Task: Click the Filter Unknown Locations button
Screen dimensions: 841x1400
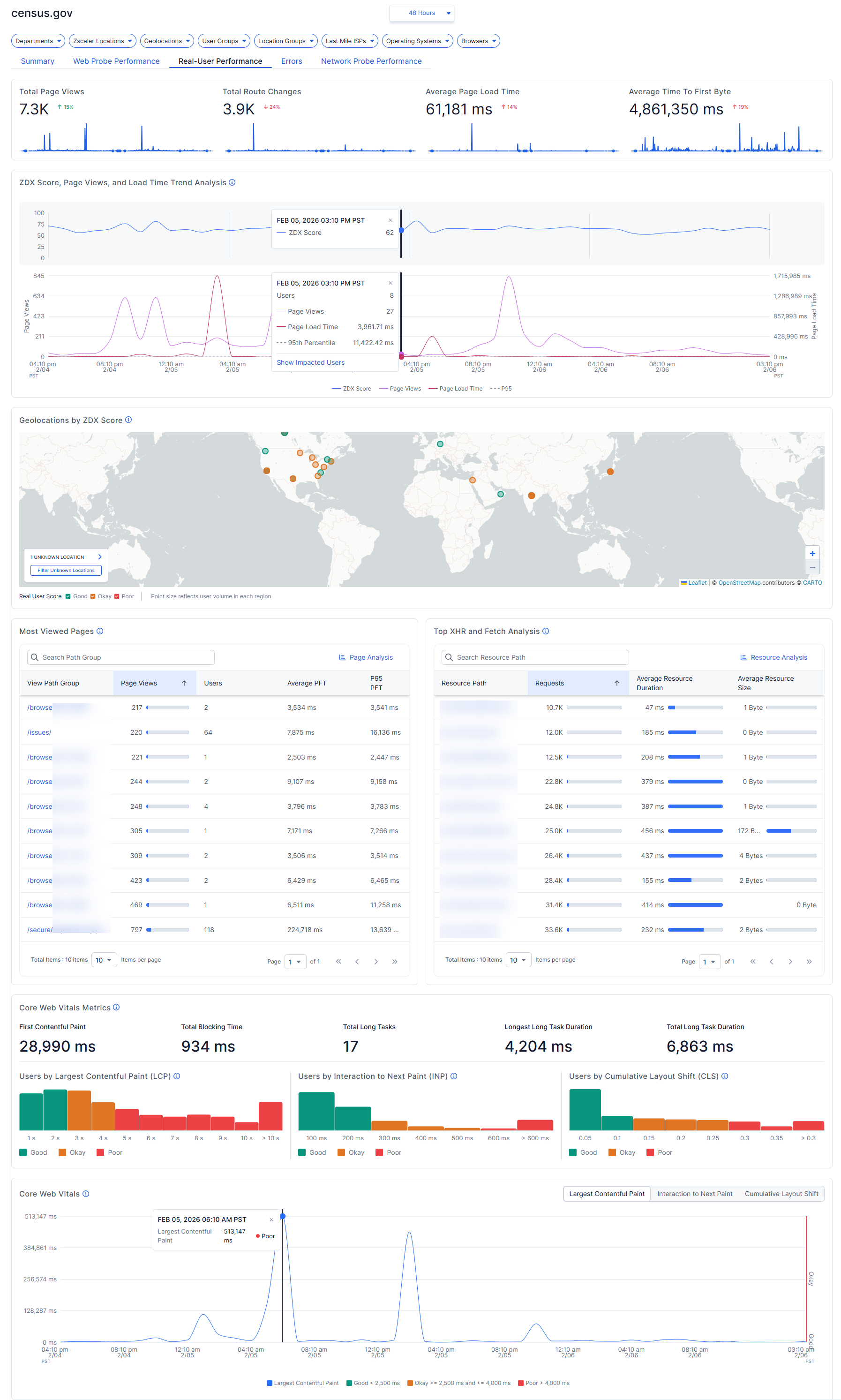Action: (66, 571)
